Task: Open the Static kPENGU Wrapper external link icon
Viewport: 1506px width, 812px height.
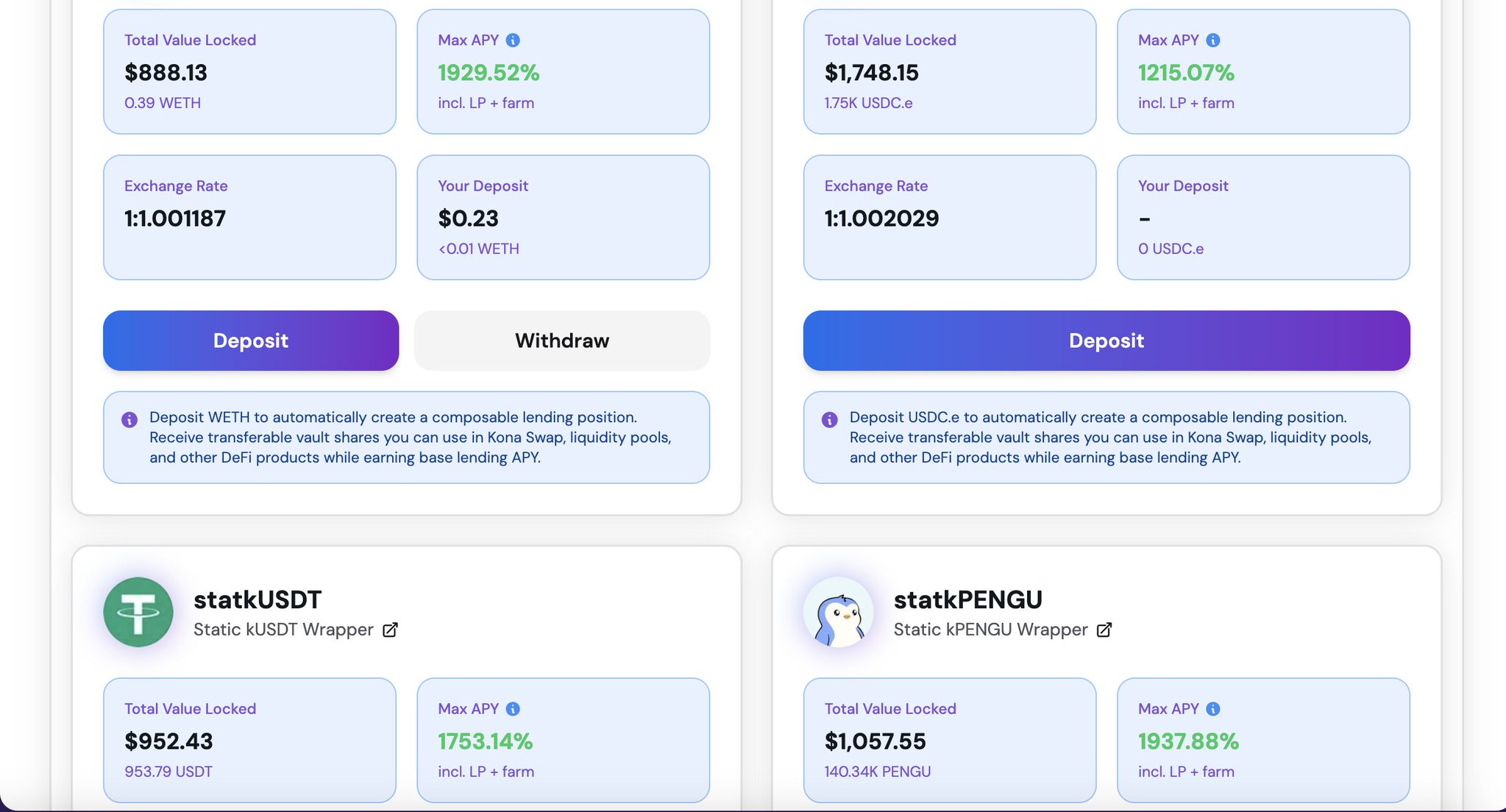Action: tap(1104, 630)
